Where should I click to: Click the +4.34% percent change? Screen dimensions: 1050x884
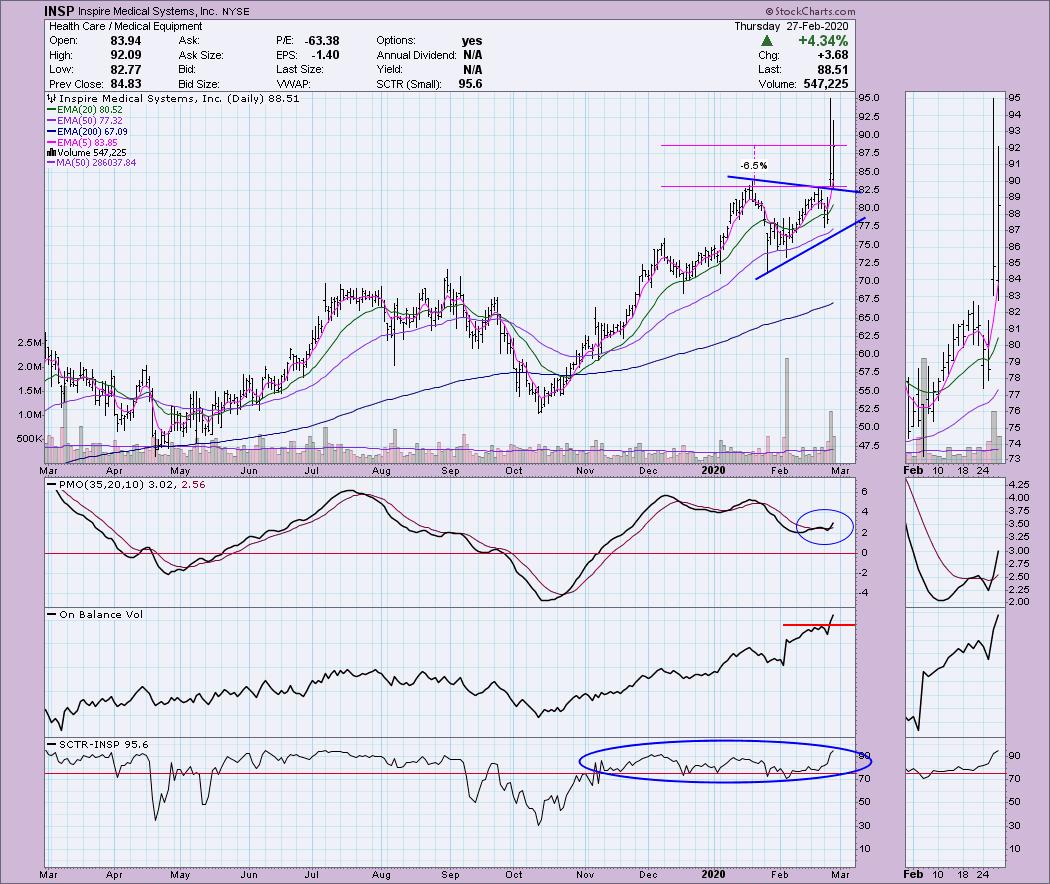823,41
